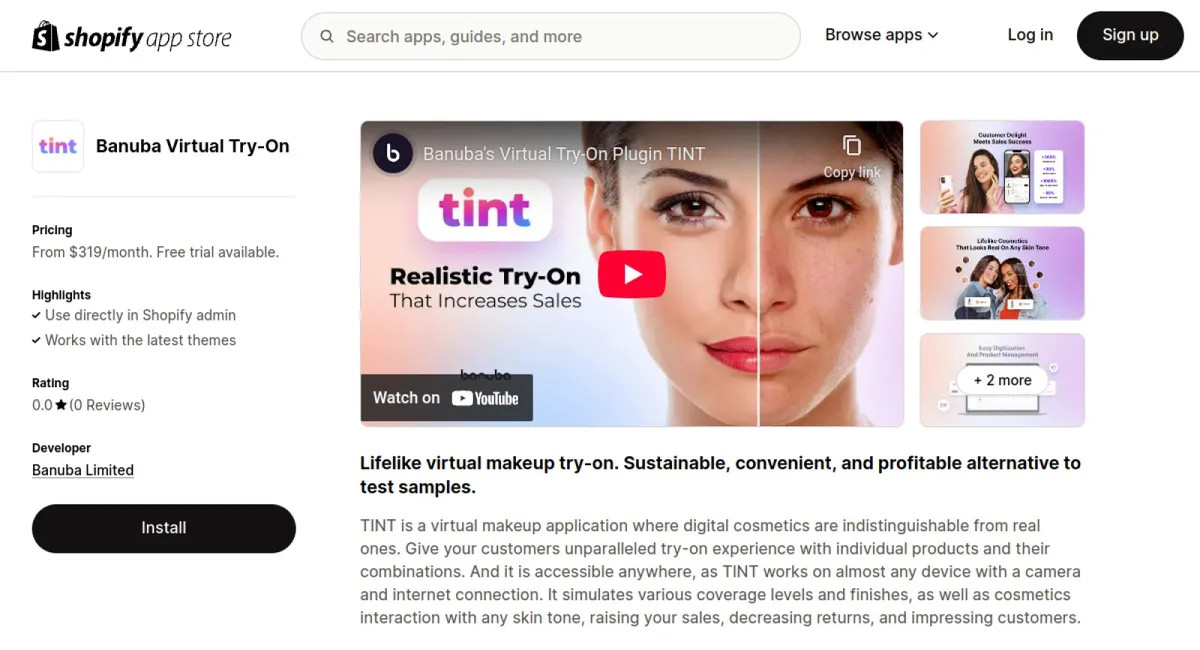Click the rating star icon
The width and height of the screenshot is (1200, 650).
61,405
